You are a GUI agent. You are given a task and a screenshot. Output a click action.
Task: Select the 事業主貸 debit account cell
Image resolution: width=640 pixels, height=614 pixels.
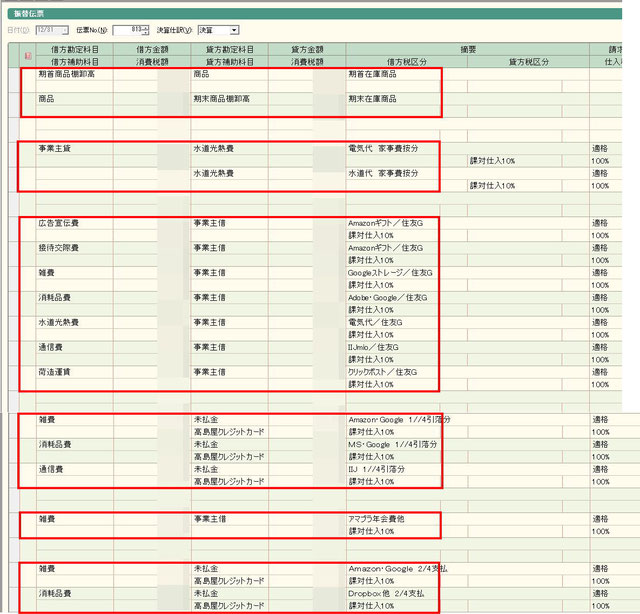tap(75, 149)
